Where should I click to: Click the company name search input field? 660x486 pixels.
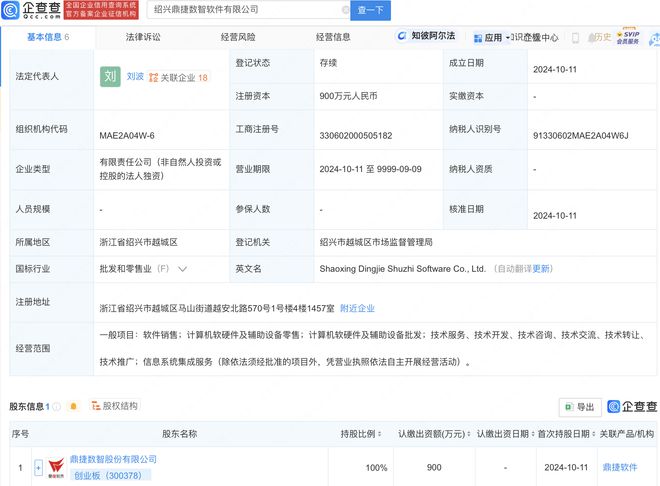[x=248, y=10]
